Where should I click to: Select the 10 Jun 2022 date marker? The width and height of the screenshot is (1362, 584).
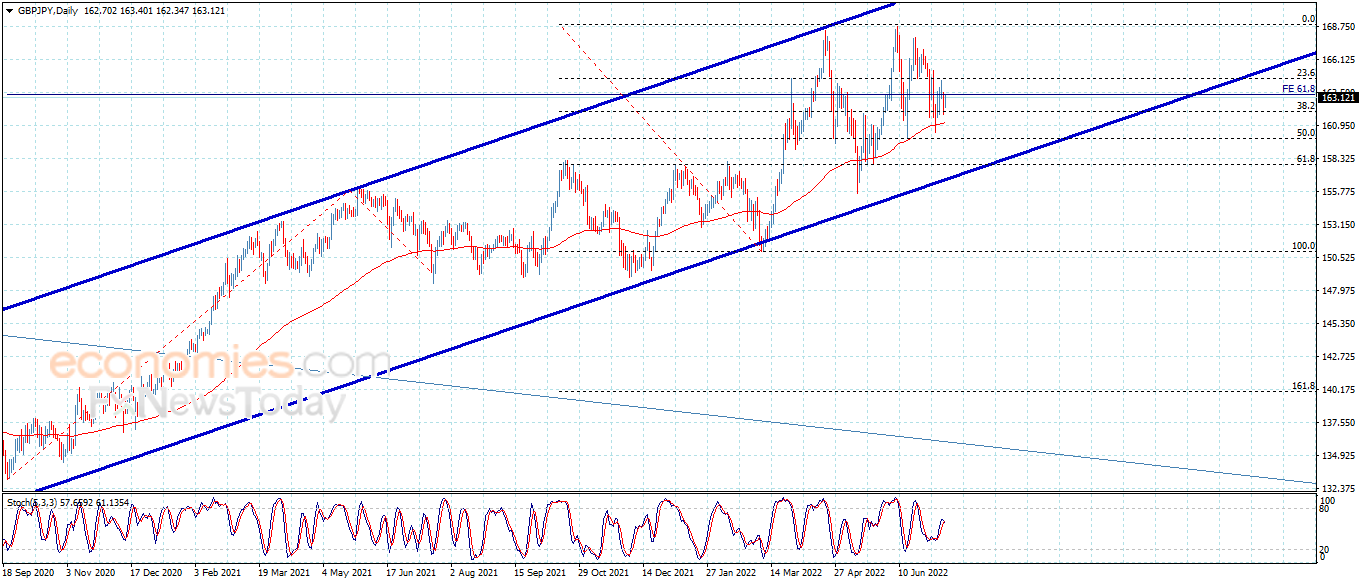point(923,574)
